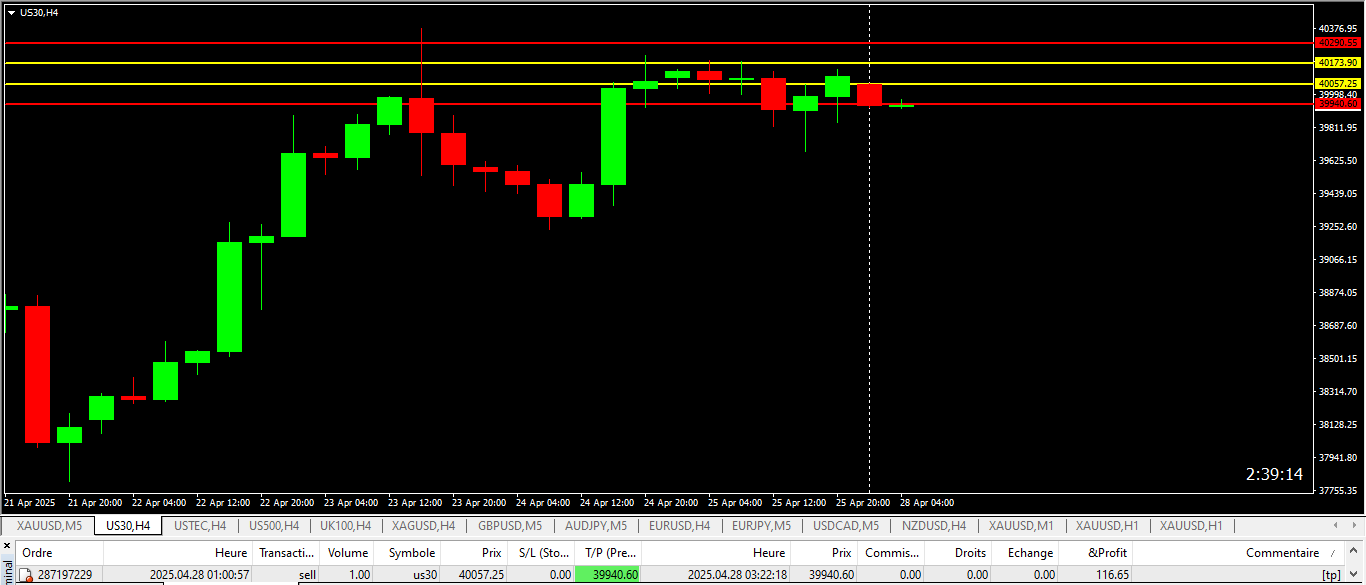Open the GBPUSD,M5 chart tab
Image resolution: width=1366 pixels, height=585 pixels.
pos(510,526)
